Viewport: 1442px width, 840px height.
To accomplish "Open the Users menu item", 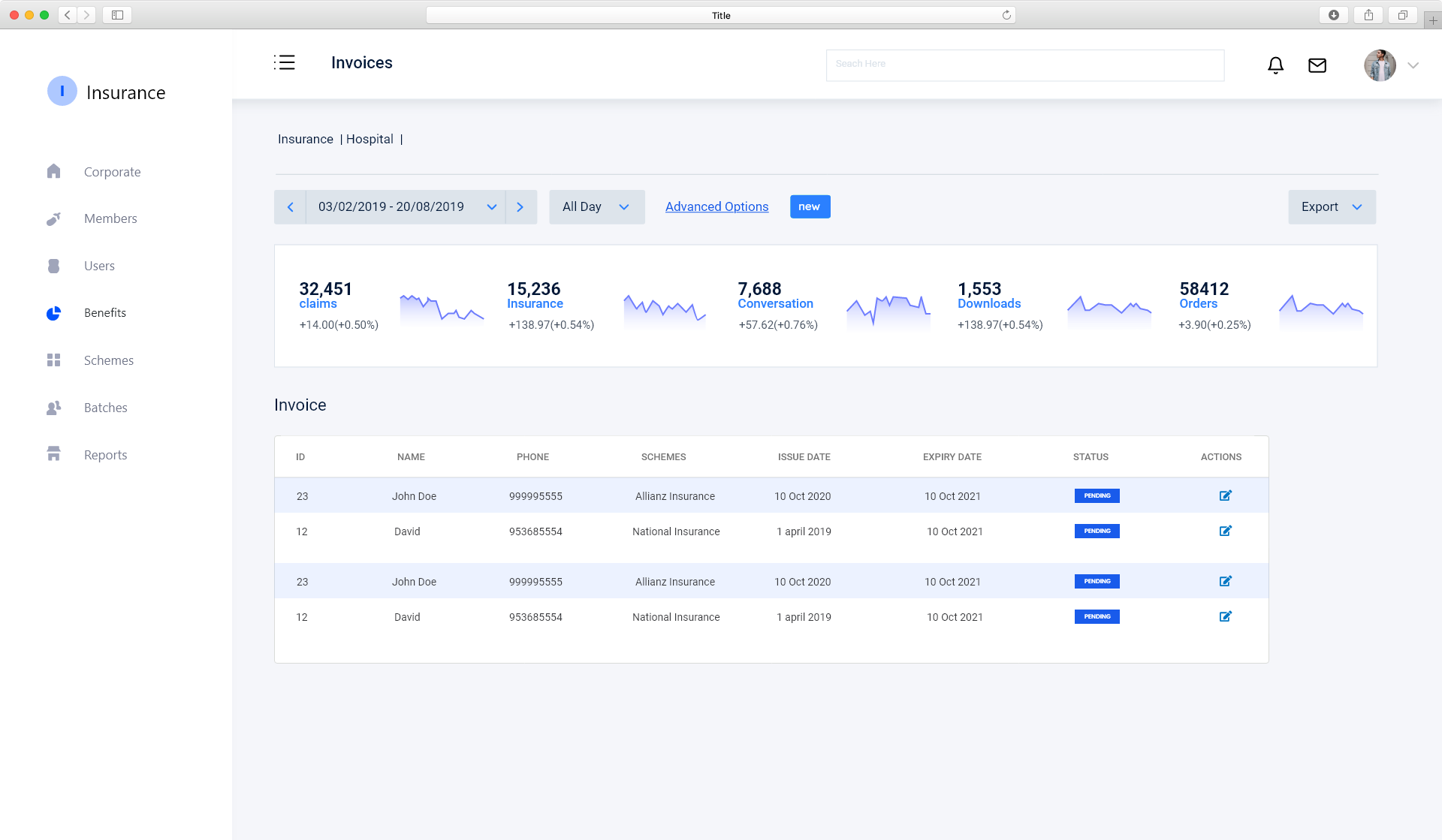I will (99, 266).
